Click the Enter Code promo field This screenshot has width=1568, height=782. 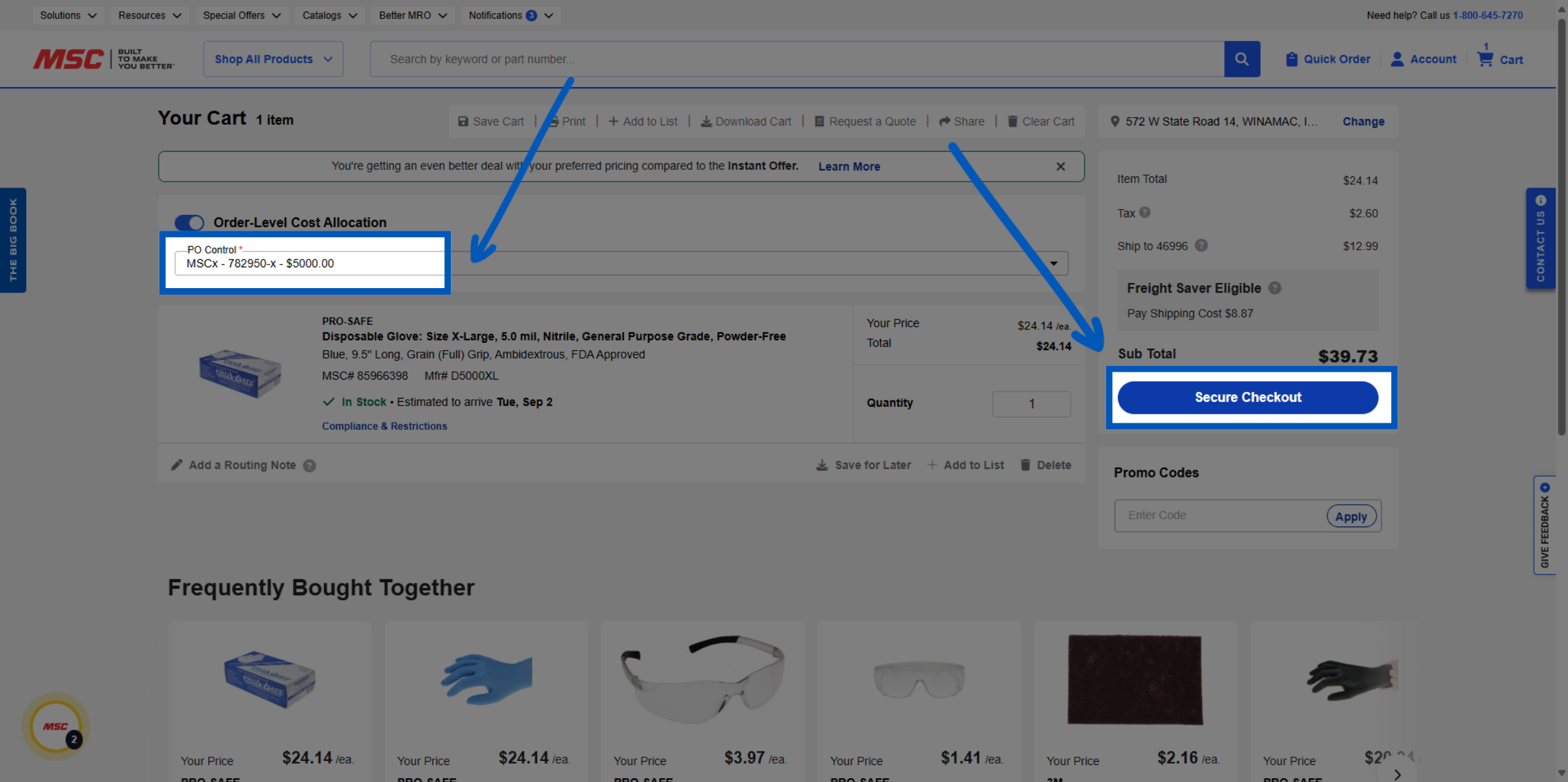[x=1220, y=515]
